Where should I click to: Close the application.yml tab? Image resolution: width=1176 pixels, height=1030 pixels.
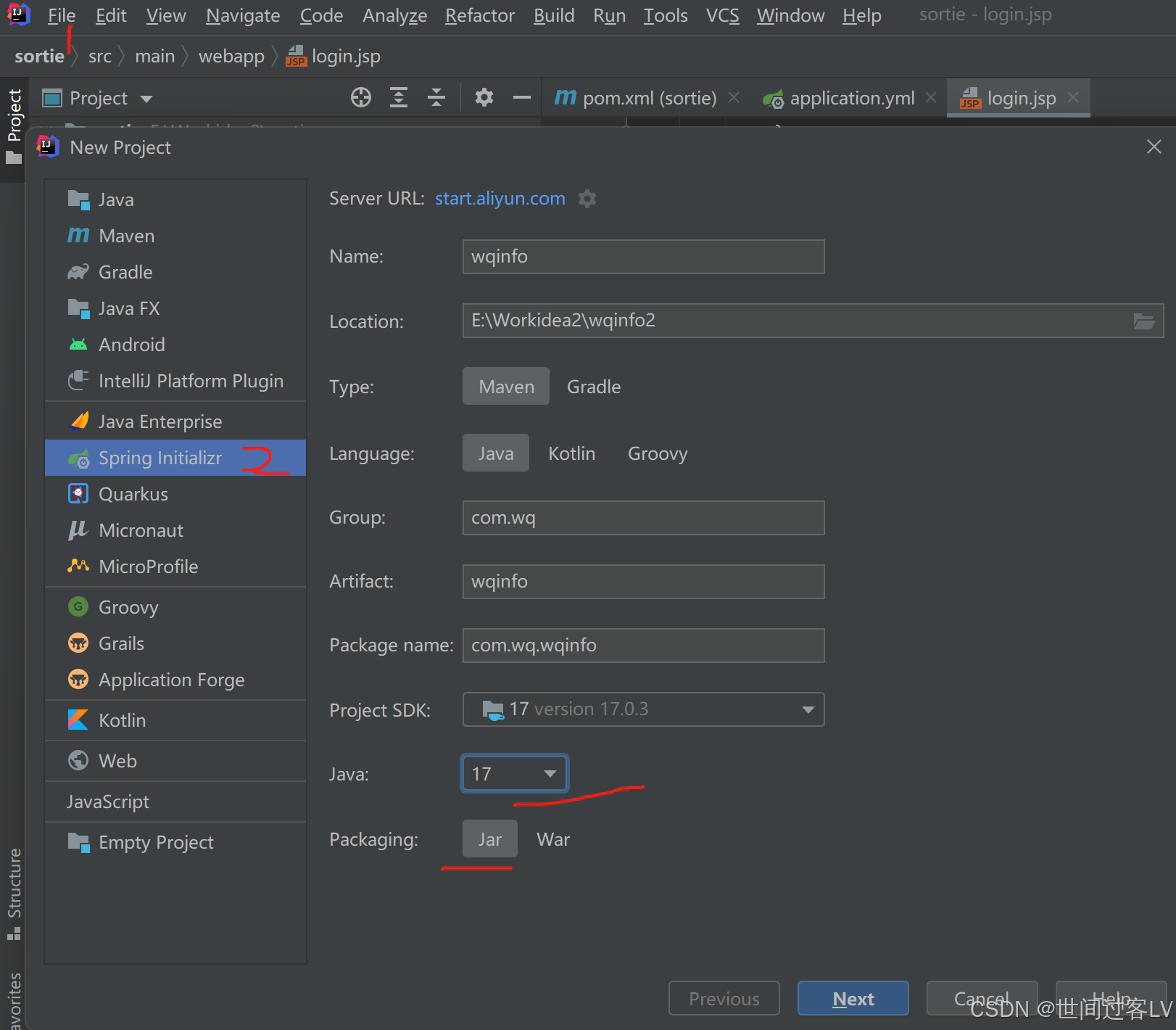(x=931, y=97)
